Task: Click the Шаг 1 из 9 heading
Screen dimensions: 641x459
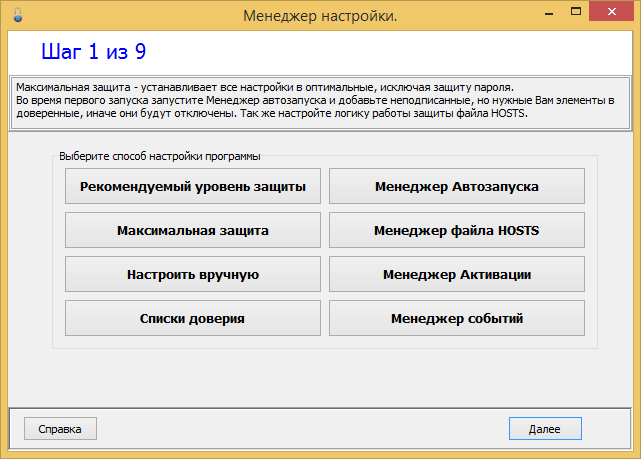Action: [x=94, y=51]
